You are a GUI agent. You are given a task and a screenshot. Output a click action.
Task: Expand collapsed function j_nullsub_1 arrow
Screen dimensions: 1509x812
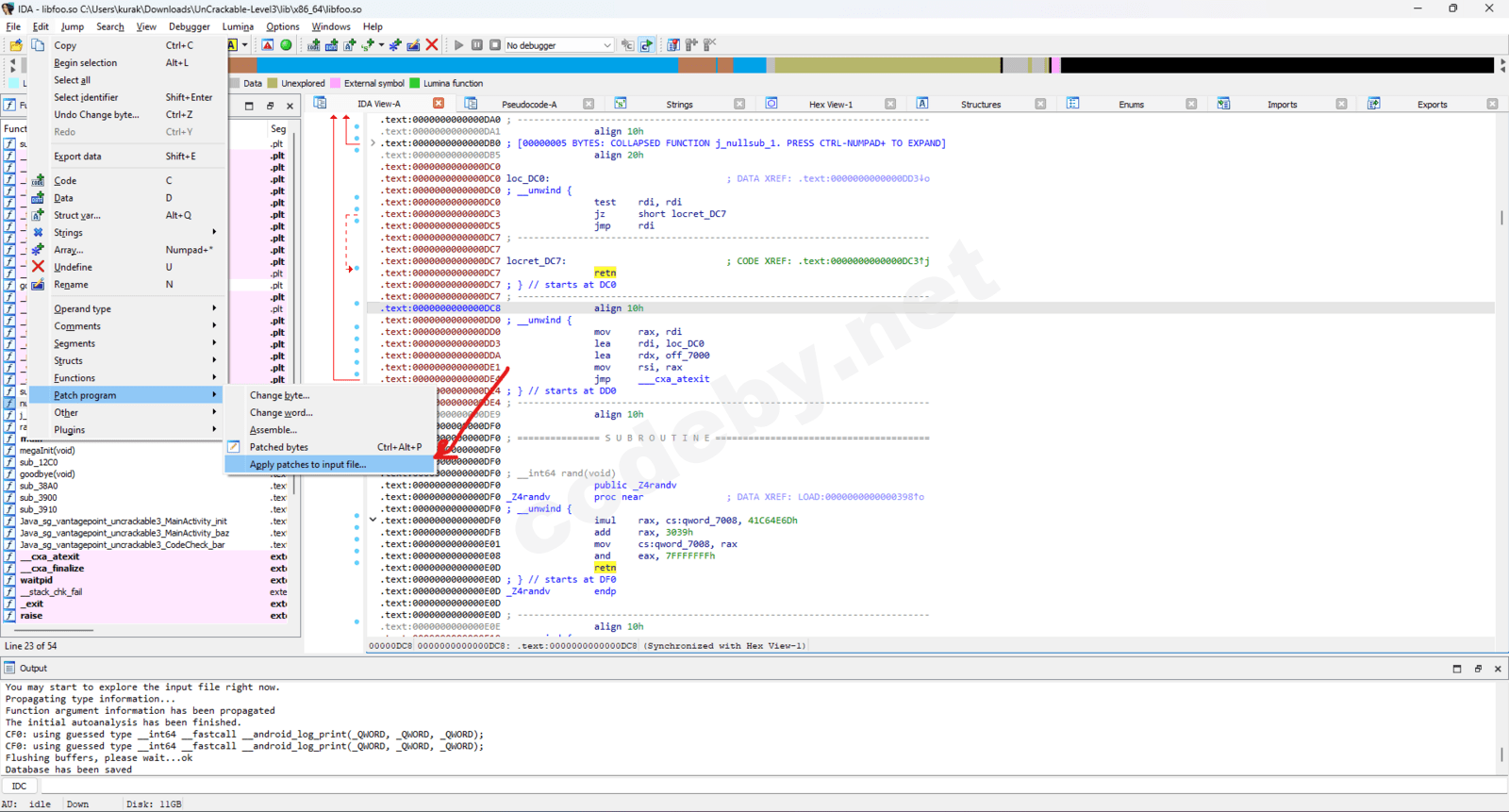[373, 143]
